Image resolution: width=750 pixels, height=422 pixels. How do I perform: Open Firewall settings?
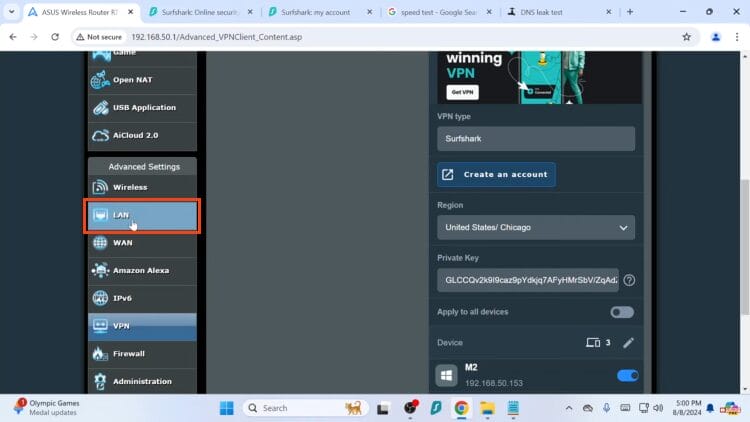[x=142, y=354]
